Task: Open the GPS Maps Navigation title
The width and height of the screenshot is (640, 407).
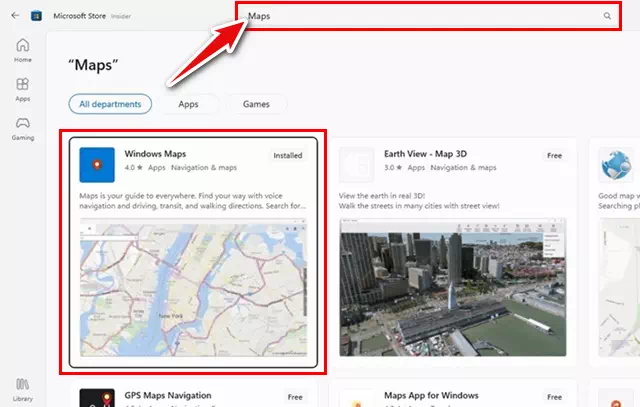Action: pyautogui.click(x=168, y=395)
